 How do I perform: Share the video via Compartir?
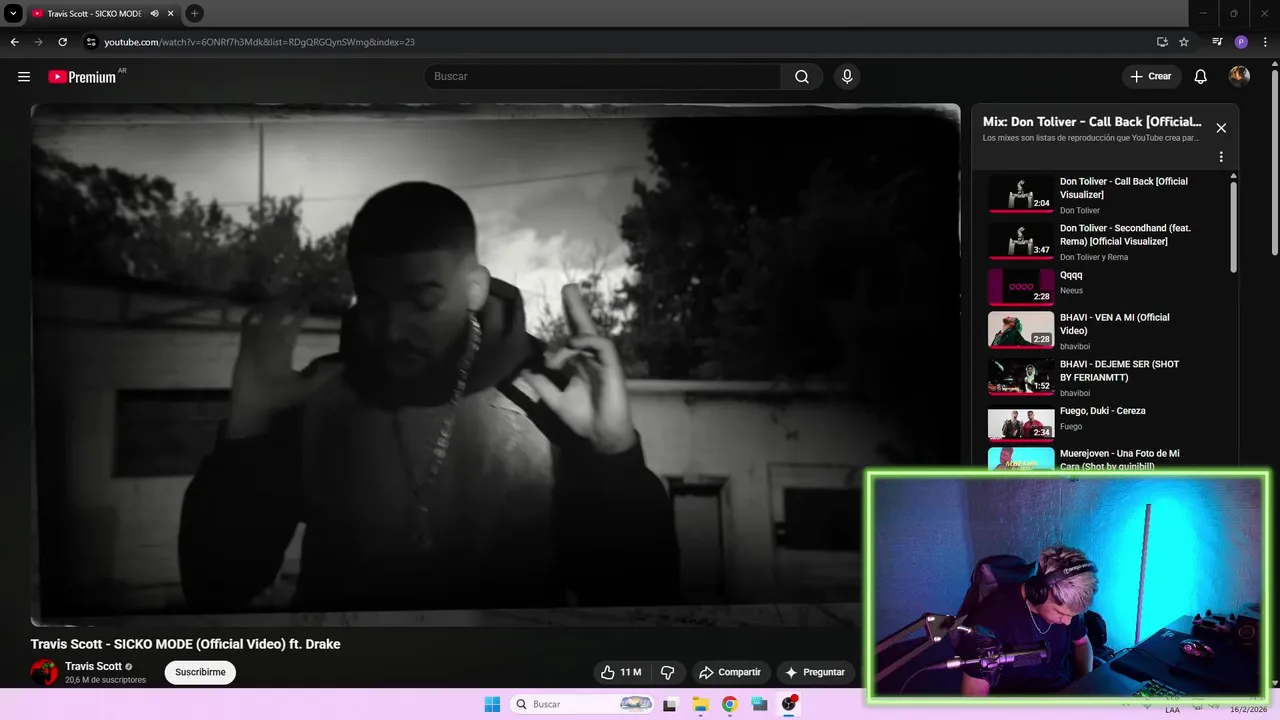730,672
